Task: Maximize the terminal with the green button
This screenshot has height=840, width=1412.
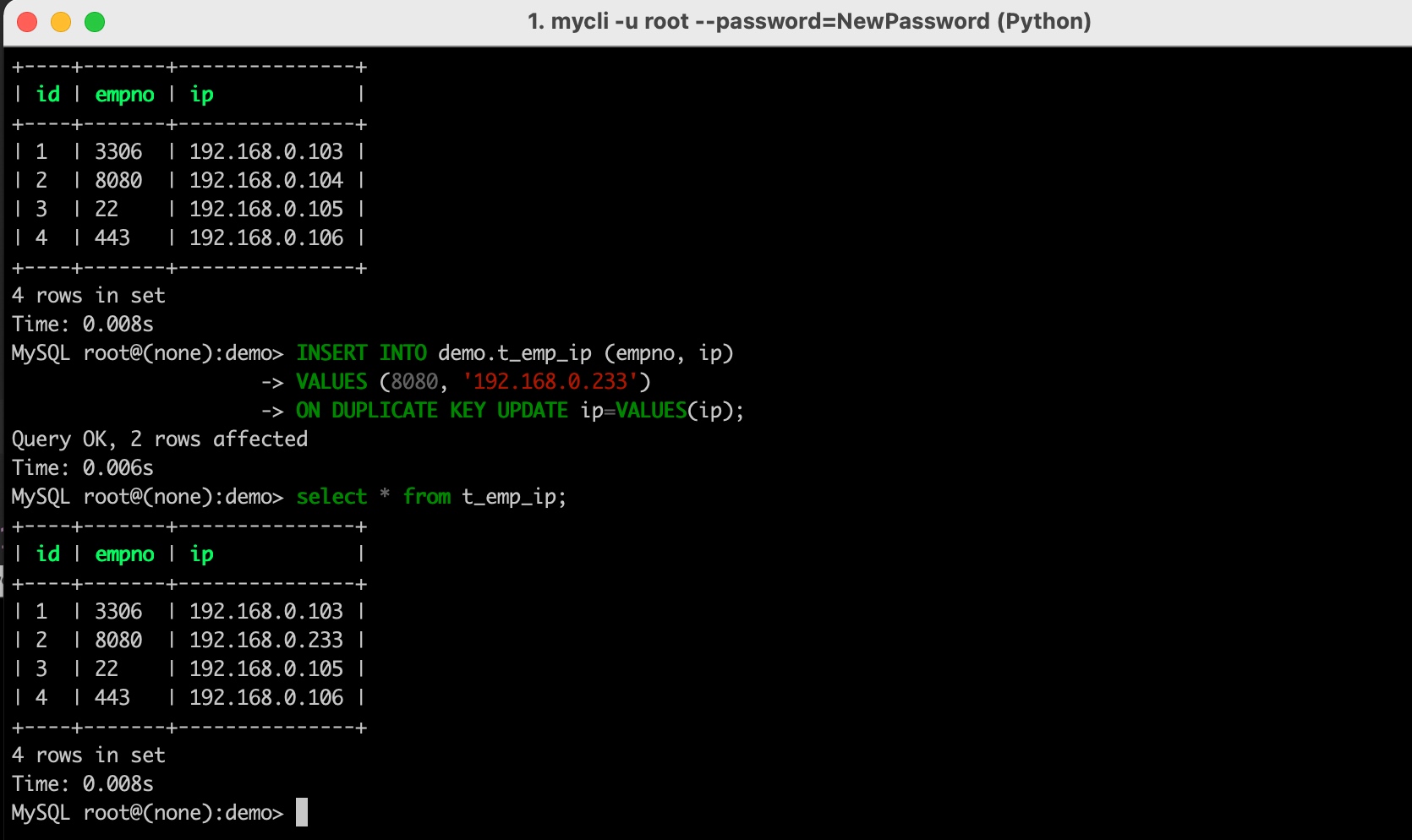Action: click(x=95, y=22)
